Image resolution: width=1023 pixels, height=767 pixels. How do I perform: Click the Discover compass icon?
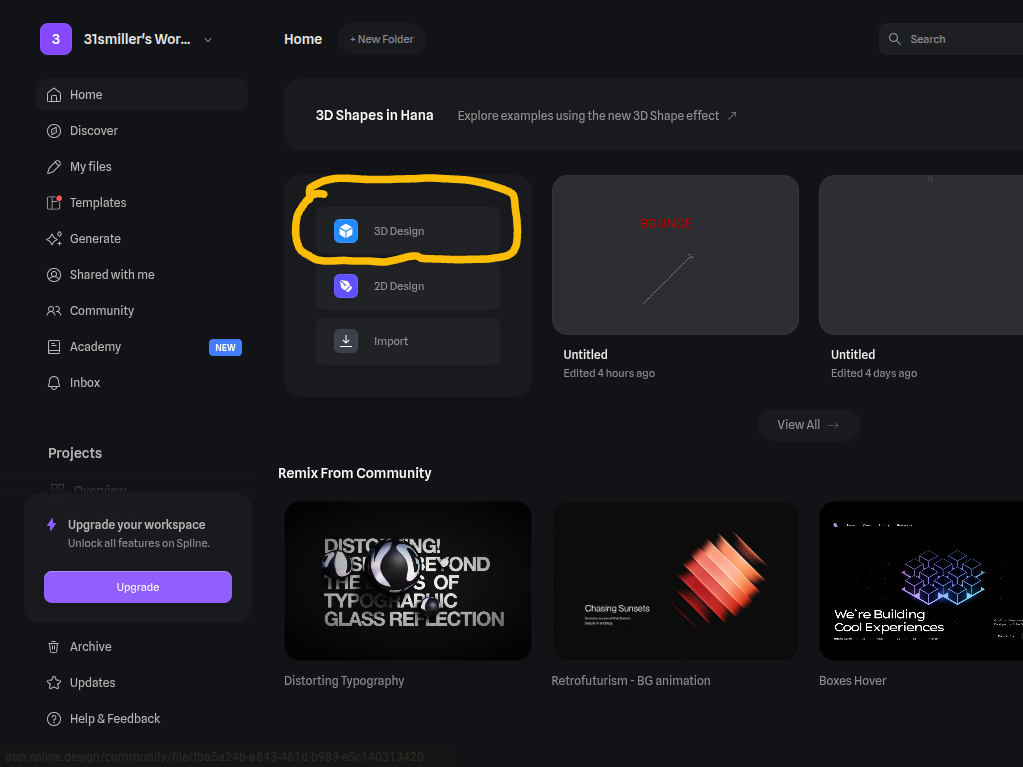[x=54, y=131]
